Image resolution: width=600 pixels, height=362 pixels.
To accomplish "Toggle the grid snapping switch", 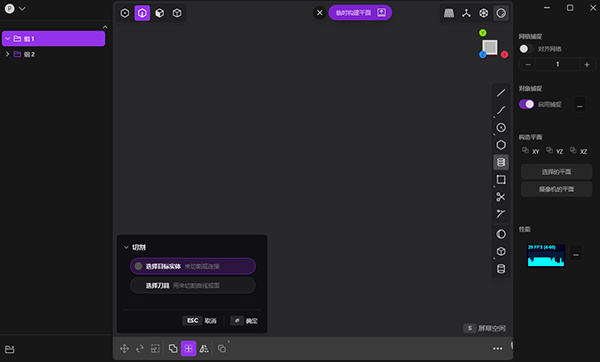I will [x=526, y=49].
